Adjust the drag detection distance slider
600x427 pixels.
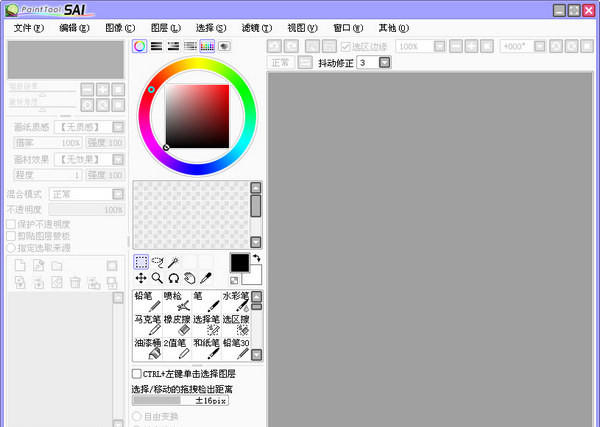190,400
